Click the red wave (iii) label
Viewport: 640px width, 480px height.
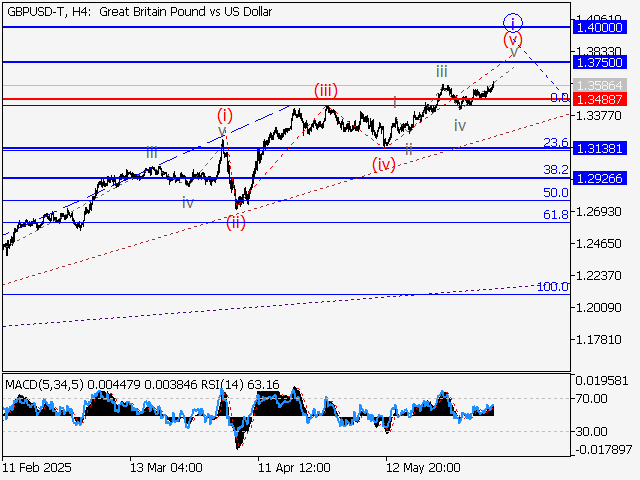[325, 91]
